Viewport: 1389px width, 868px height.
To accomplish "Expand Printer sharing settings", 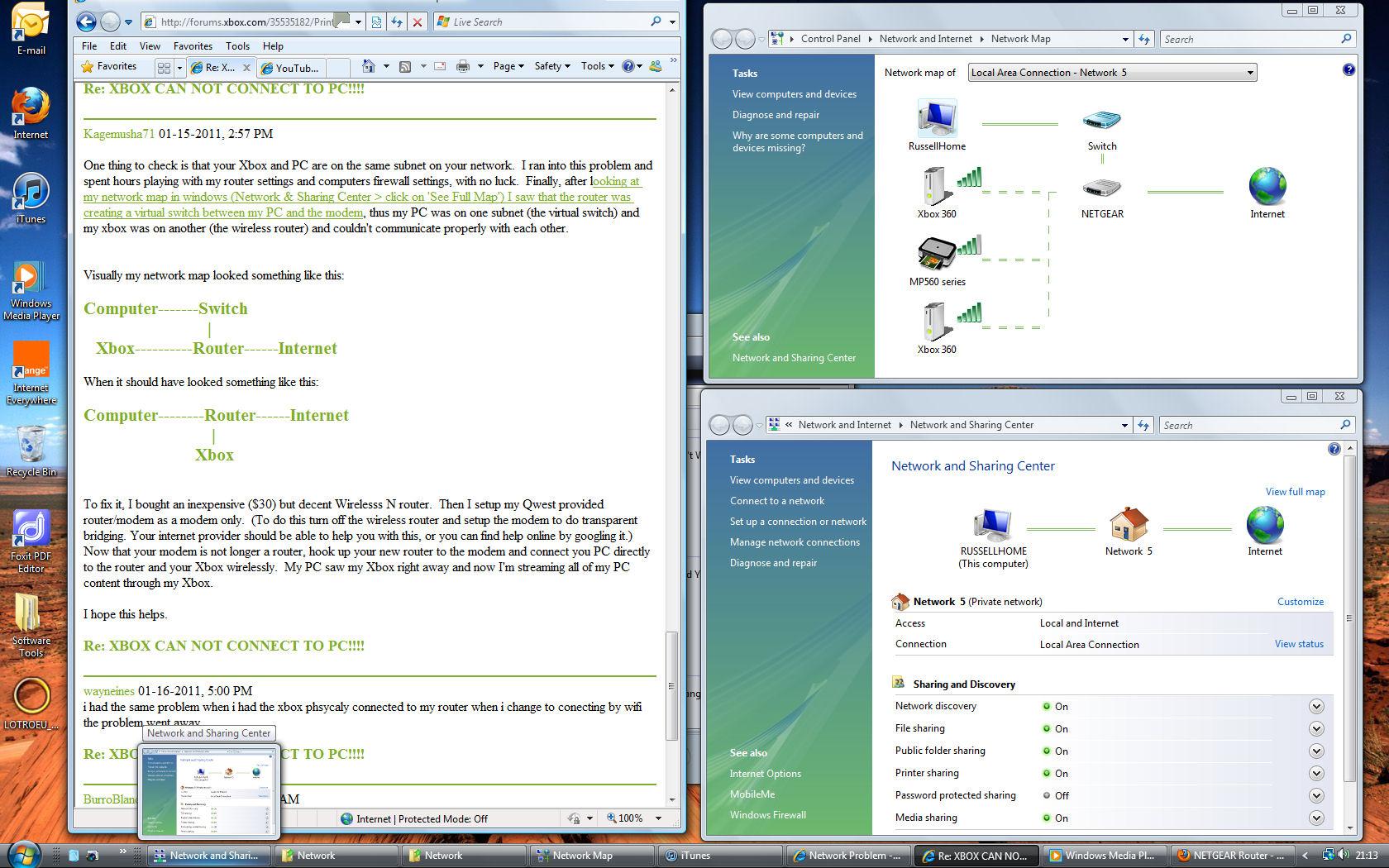I will (1316, 773).
